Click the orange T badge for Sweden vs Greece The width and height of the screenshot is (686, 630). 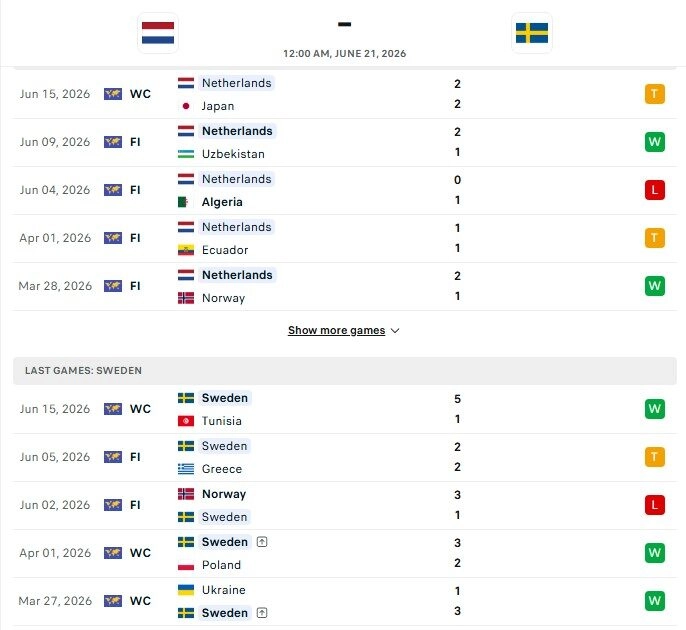point(654,457)
